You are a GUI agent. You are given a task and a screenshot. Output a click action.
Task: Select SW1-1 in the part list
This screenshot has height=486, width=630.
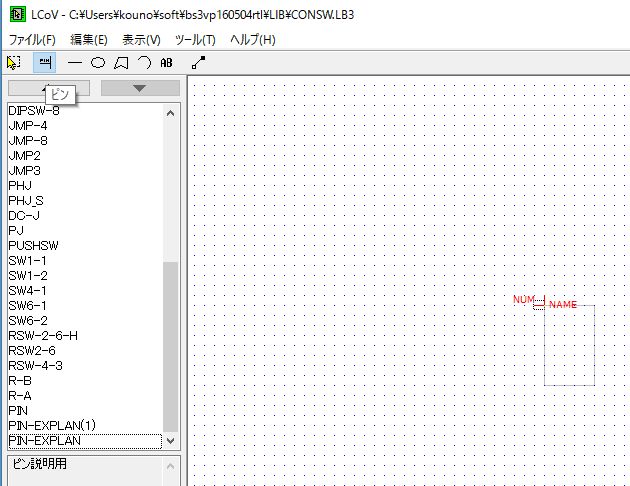tap(85, 261)
